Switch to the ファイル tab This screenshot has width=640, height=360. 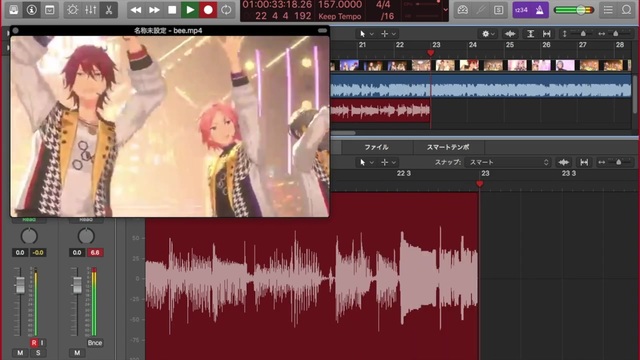[376, 147]
